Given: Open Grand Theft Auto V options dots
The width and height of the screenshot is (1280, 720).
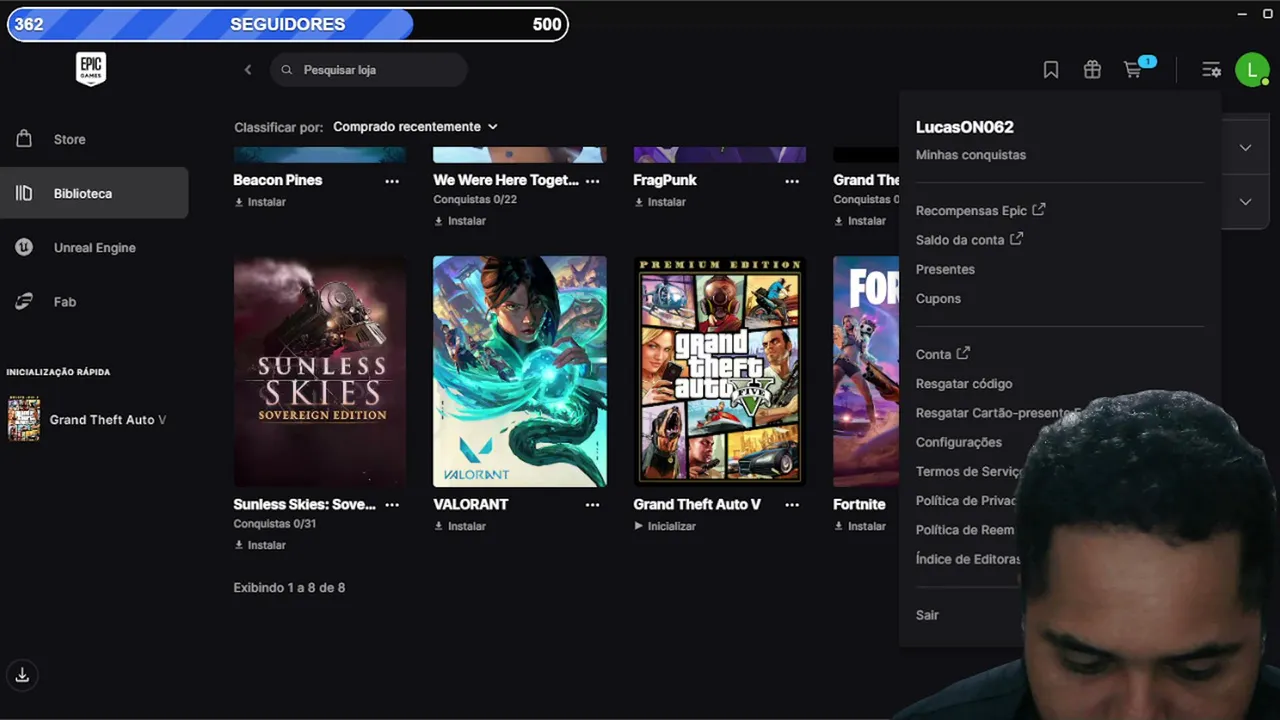Looking at the screenshot, I should [792, 505].
